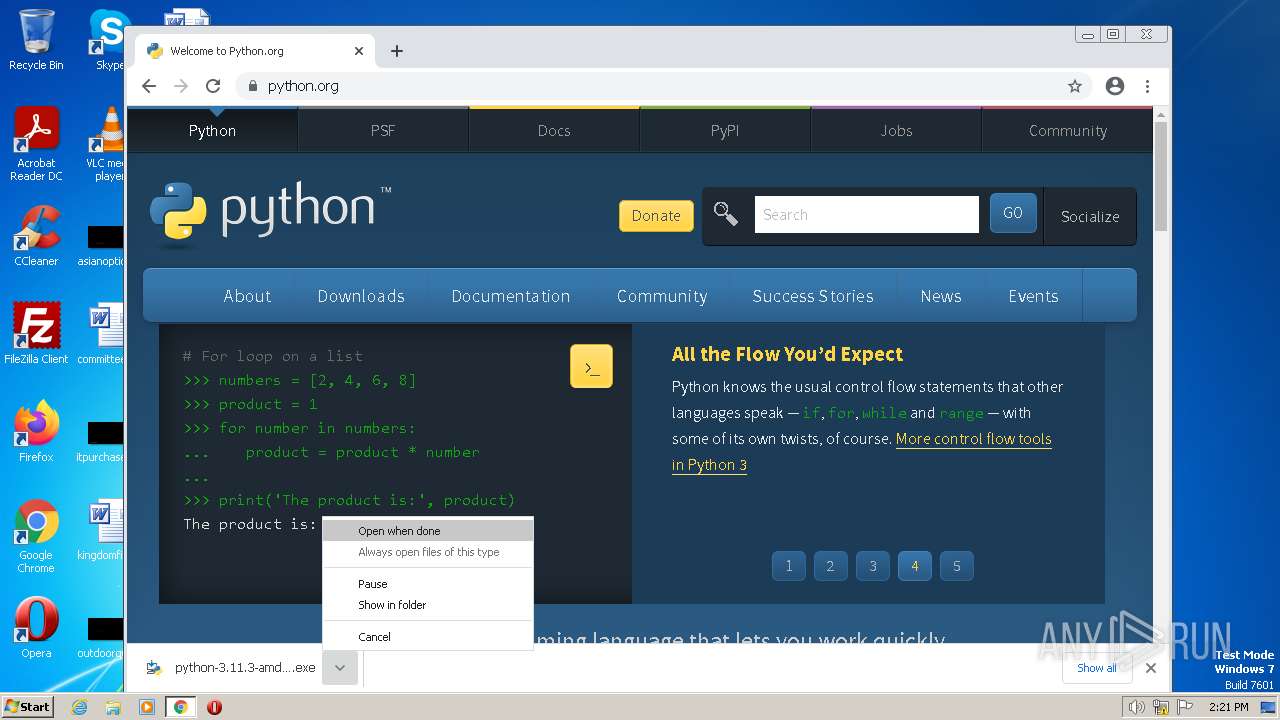The height and width of the screenshot is (720, 1280).
Task: Click Always open files of this type
Action: (x=428, y=552)
